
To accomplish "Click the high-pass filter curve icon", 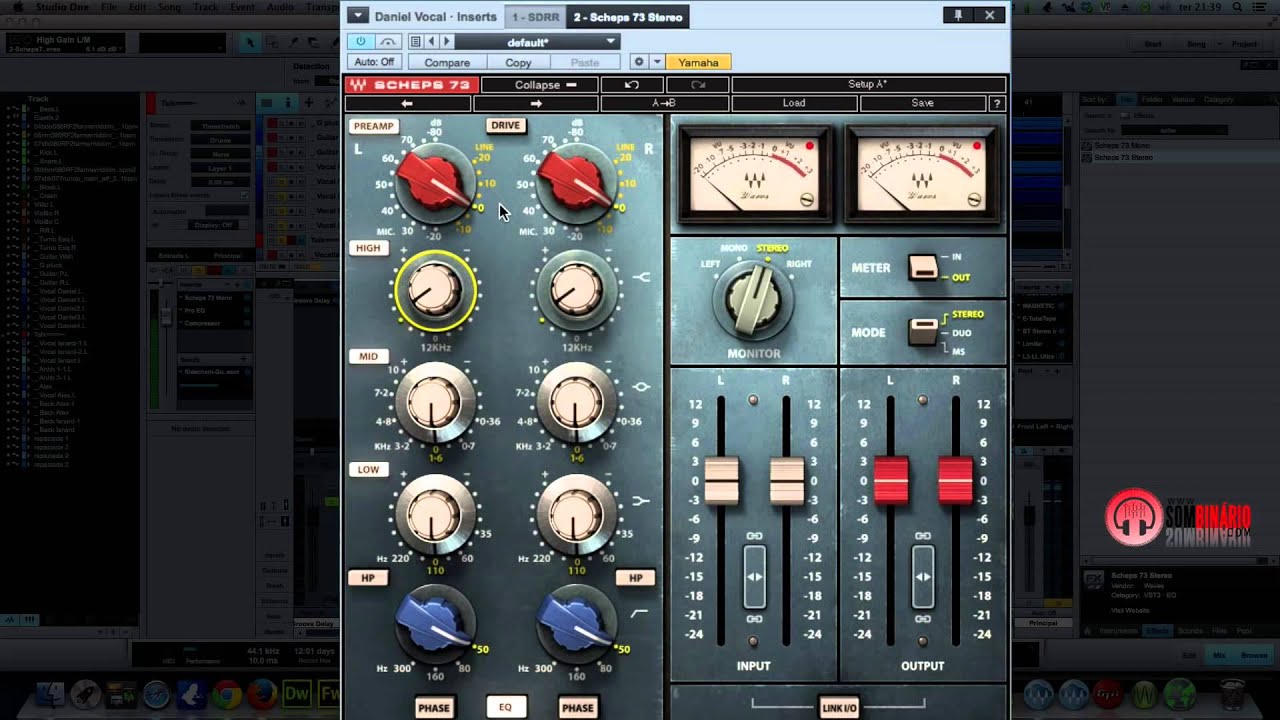I will (x=639, y=613).
